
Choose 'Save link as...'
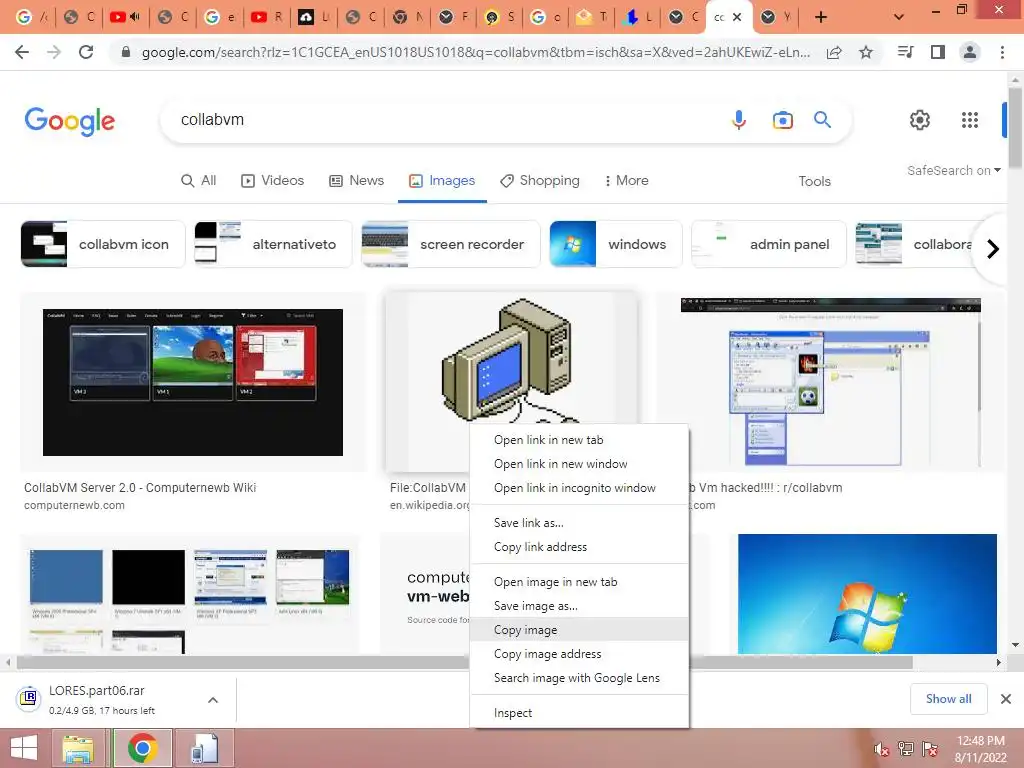pyautogui.click(x=579, y=522)
